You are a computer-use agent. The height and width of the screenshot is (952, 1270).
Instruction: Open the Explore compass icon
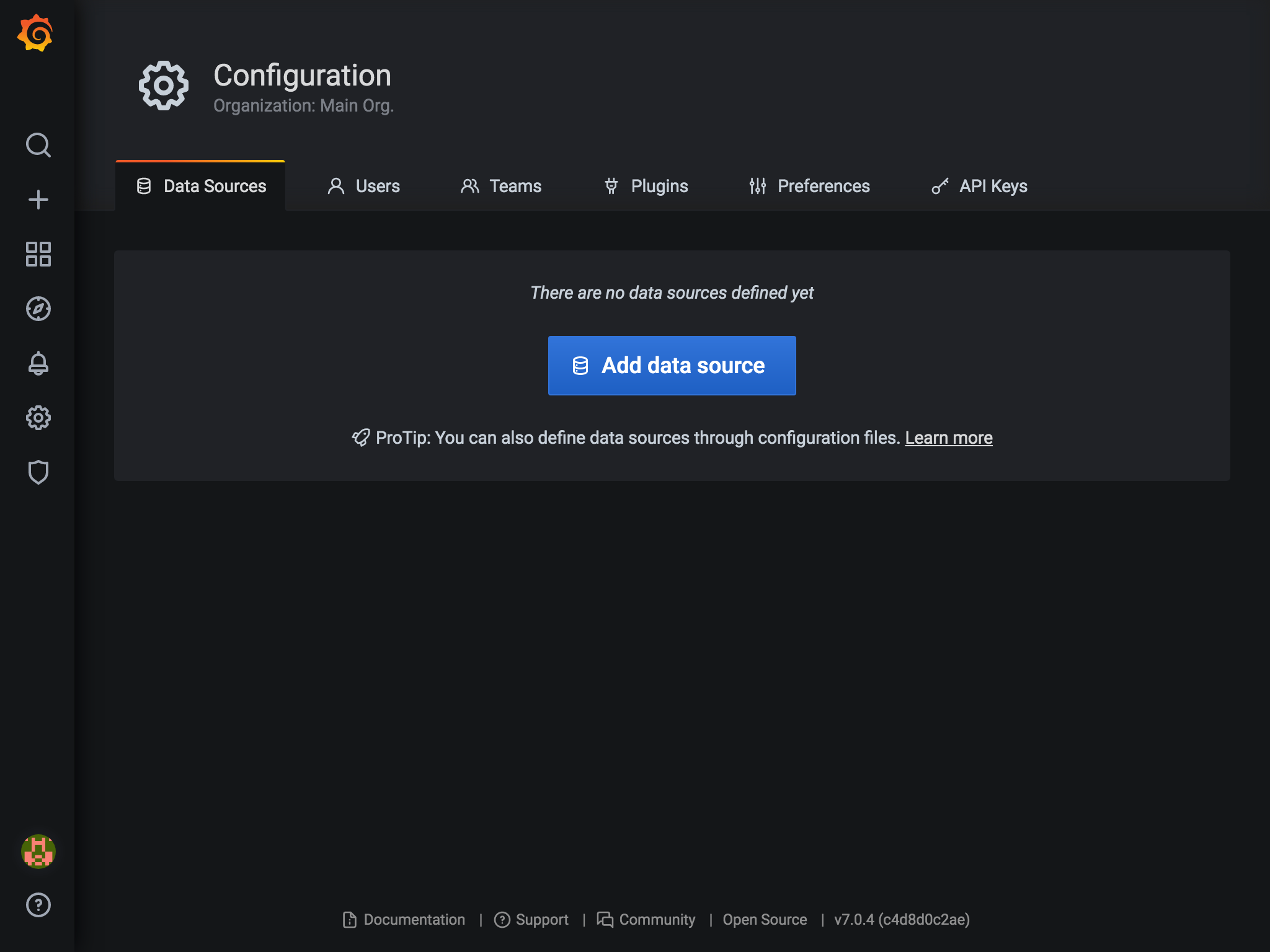(38, 309)
